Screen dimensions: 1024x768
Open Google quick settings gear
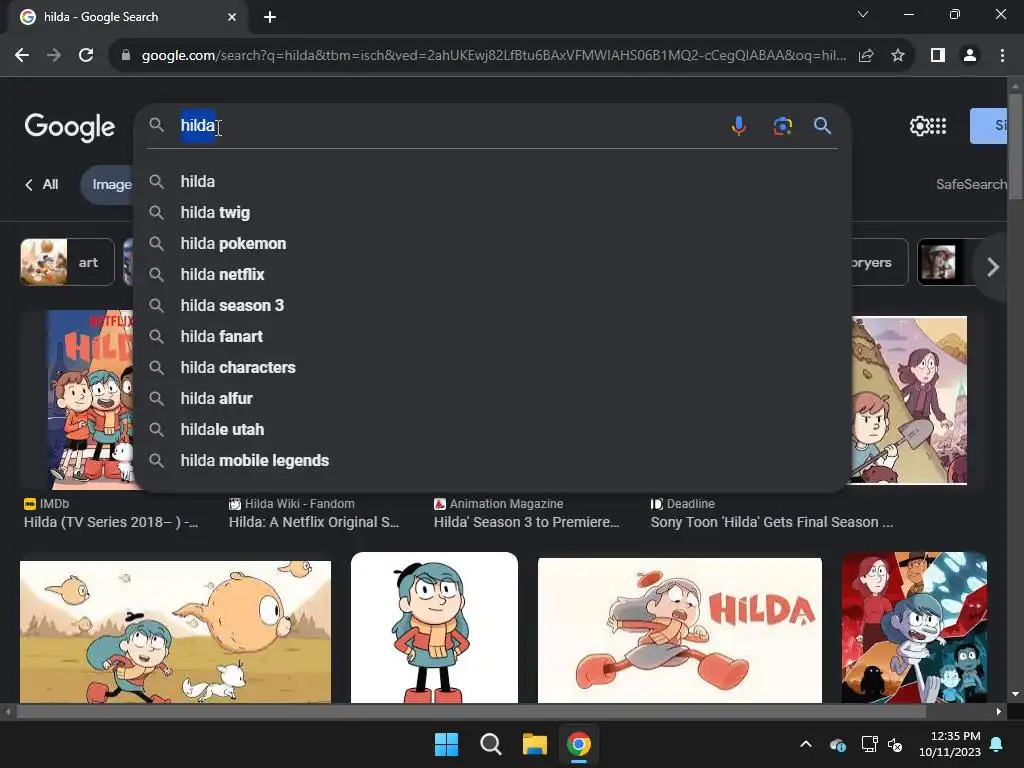919,125
